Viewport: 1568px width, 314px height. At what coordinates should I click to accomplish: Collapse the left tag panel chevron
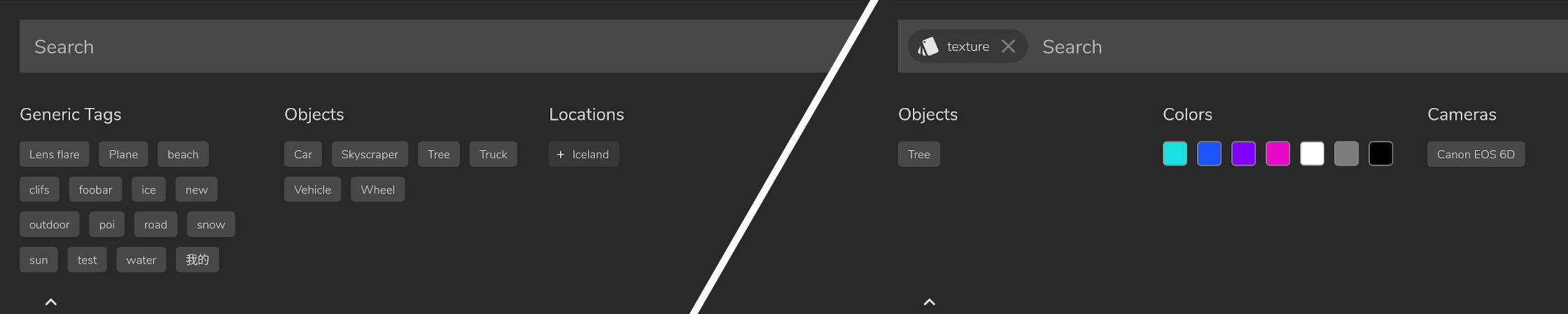point(51,302)
